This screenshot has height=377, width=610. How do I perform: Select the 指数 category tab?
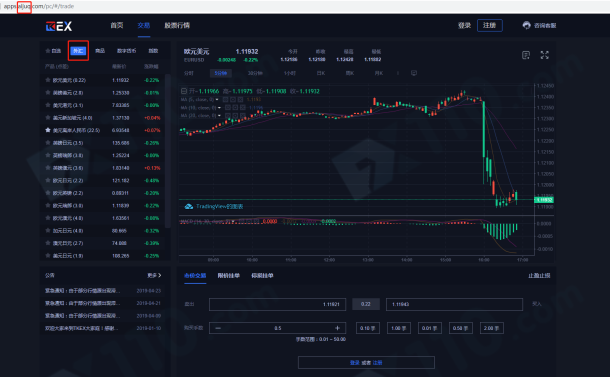pyautogui.click(x=153, y=51)
